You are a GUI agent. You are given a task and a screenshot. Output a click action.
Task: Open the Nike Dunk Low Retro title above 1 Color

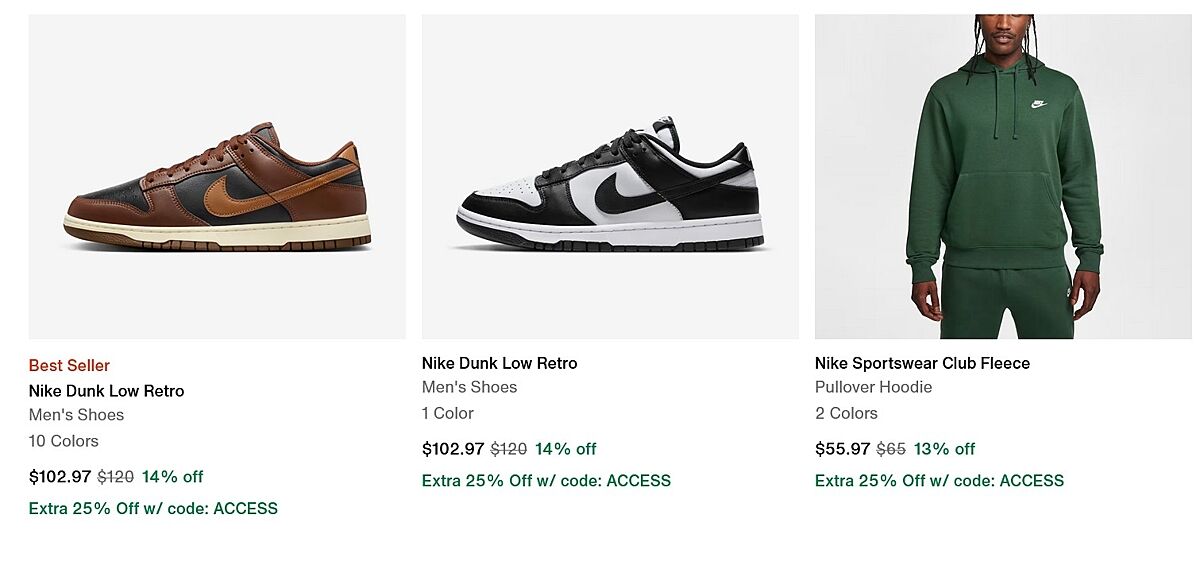tap(499, 363)
